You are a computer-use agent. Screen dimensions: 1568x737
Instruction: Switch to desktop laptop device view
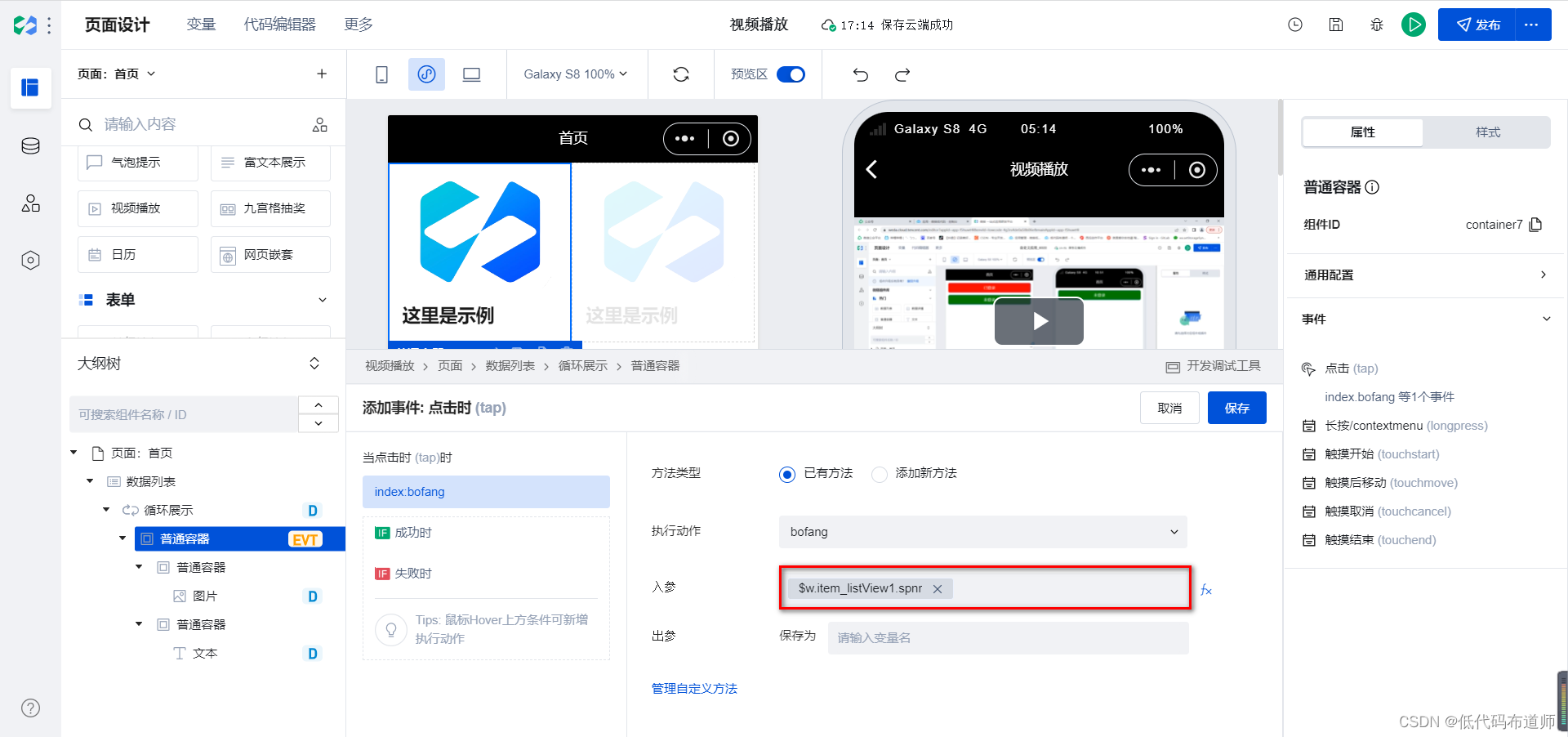tap(471, 74)
